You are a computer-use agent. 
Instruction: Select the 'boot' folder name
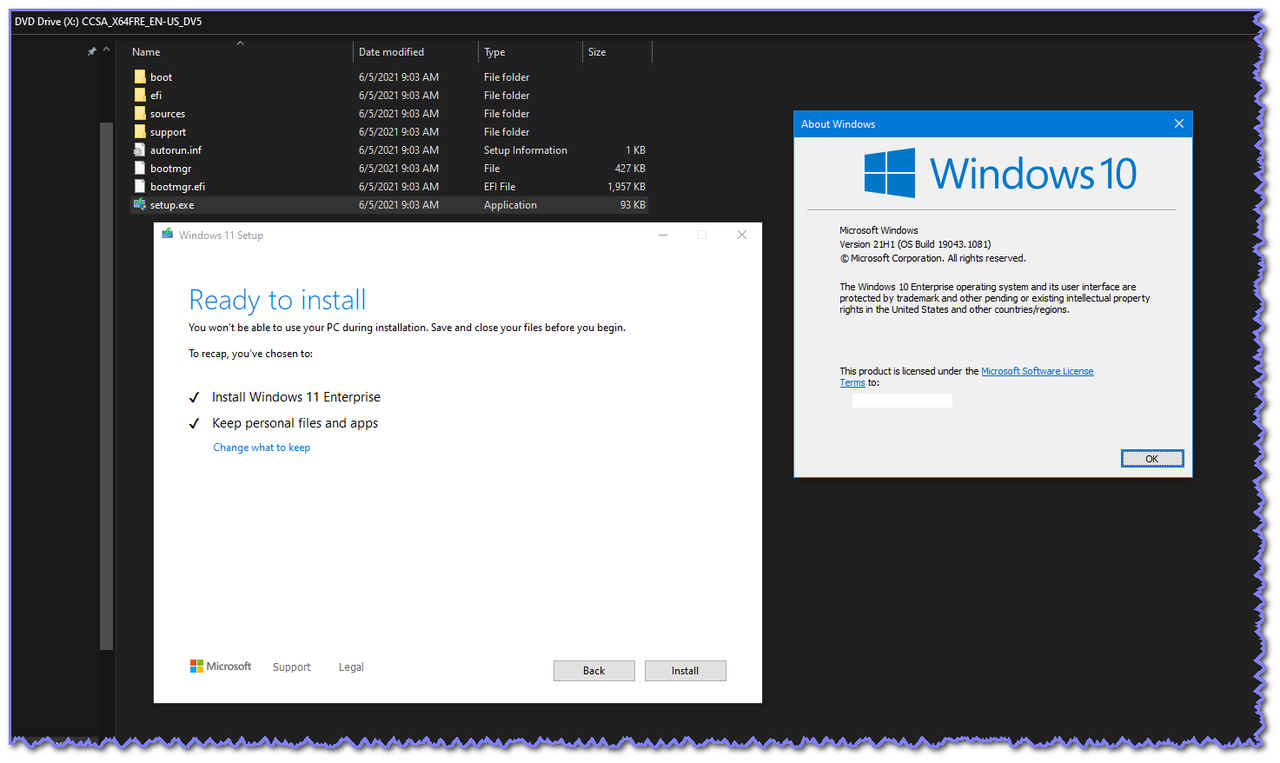click(x=161, y=77)
